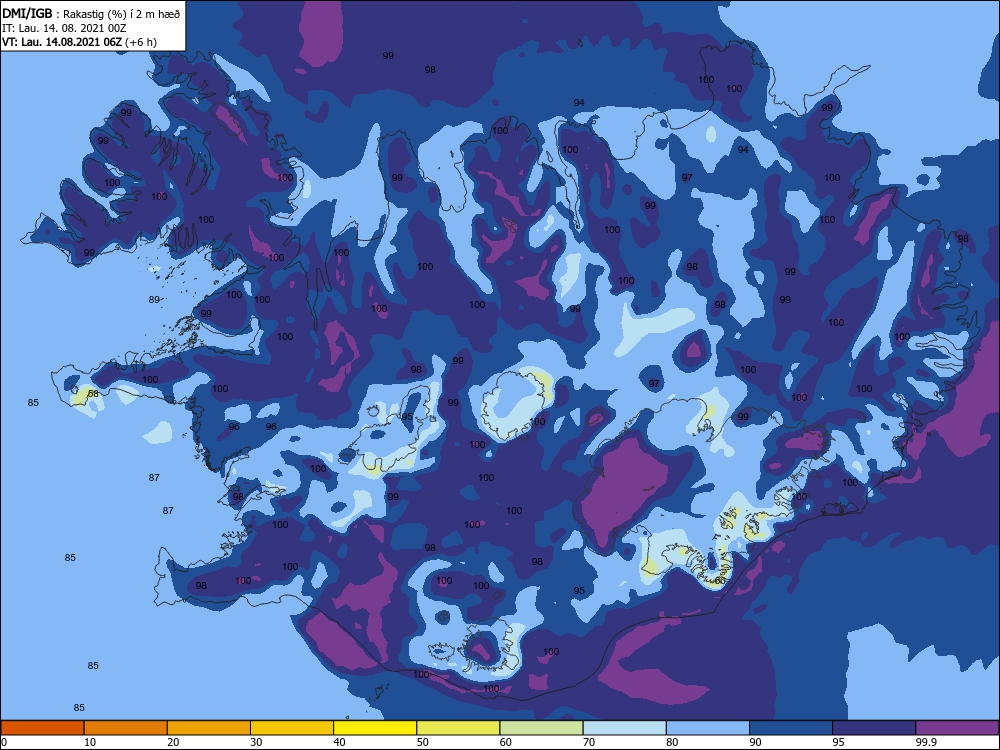Pick the amber 20–30 legend swatch
The width and height of the screenshot is (1000, 750).
[209, 728]
